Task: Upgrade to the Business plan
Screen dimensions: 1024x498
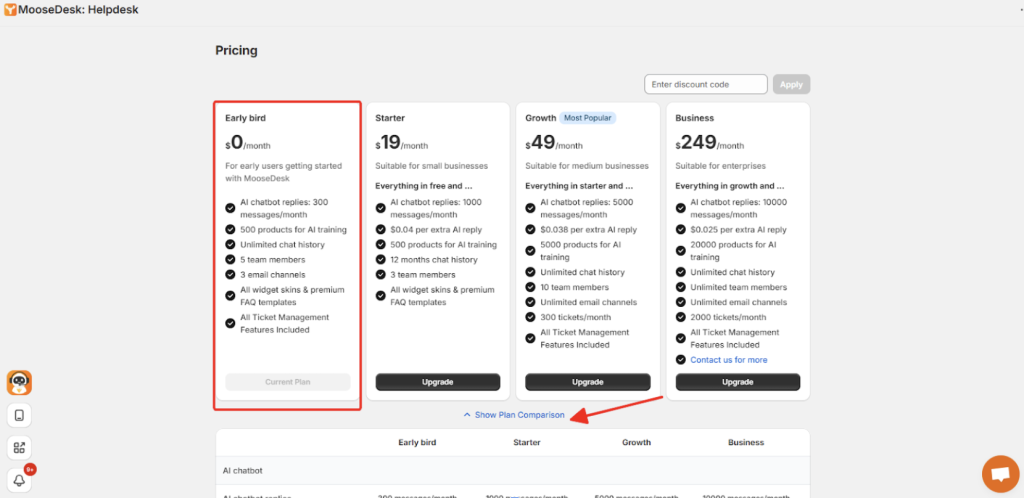Action: click(x=737, y=382)
